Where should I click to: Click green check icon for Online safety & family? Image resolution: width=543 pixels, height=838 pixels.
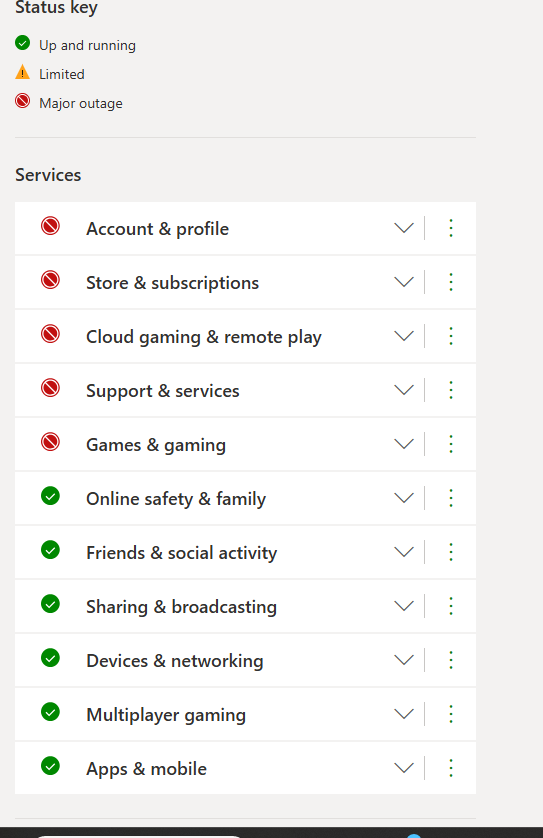coord(50,496)
